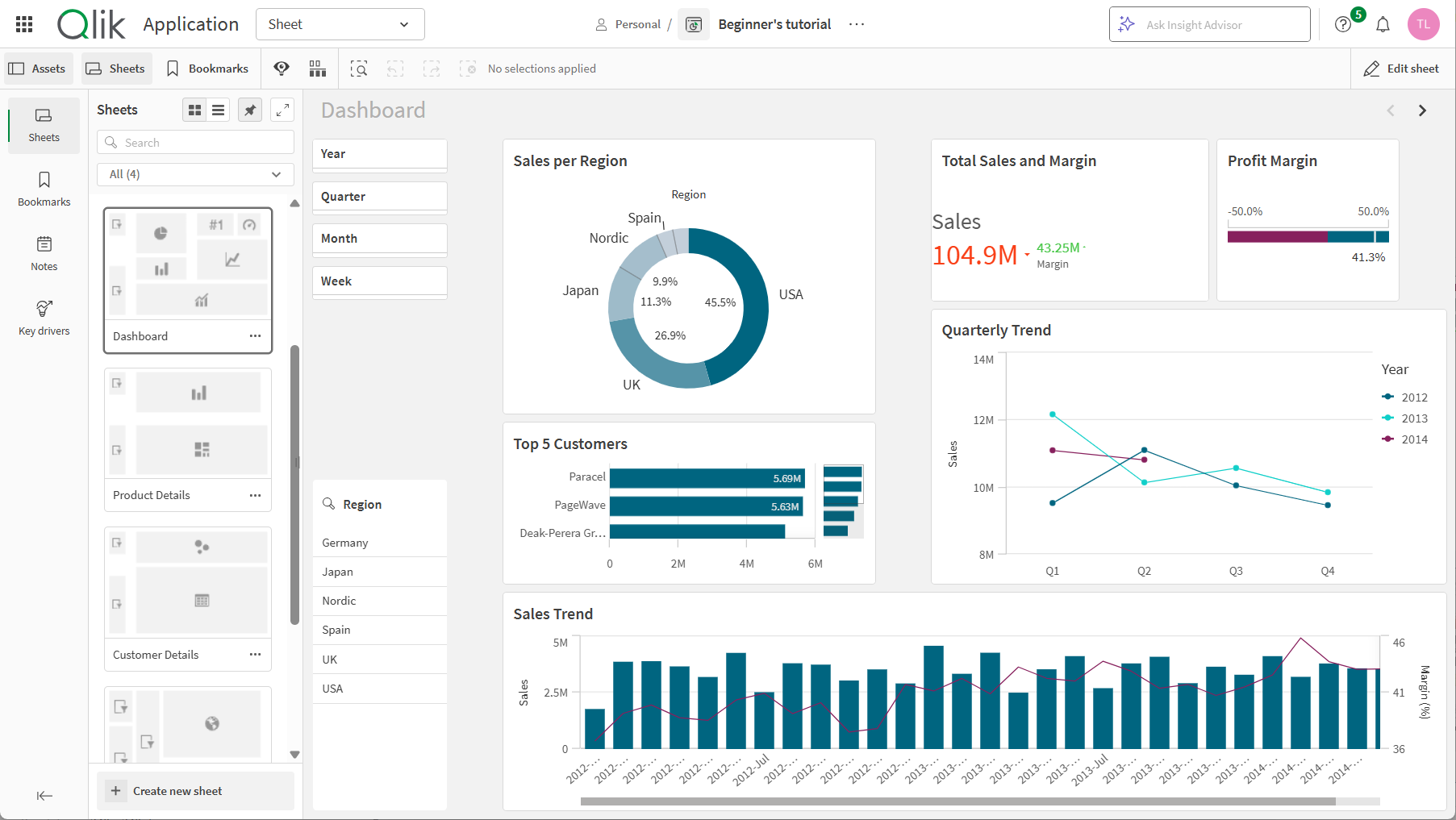Open the Sheet dropdown in header
The image size is (1456, 820).
click(x=340, y=24)
